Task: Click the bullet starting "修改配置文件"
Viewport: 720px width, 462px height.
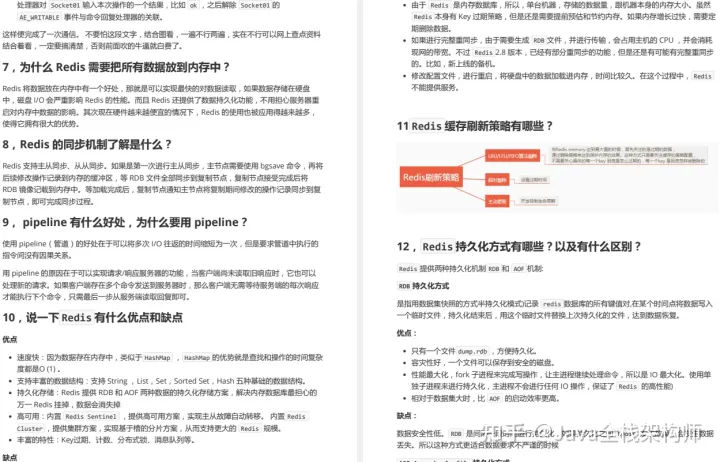Action: pyautogui.click(x=562, y=82)
